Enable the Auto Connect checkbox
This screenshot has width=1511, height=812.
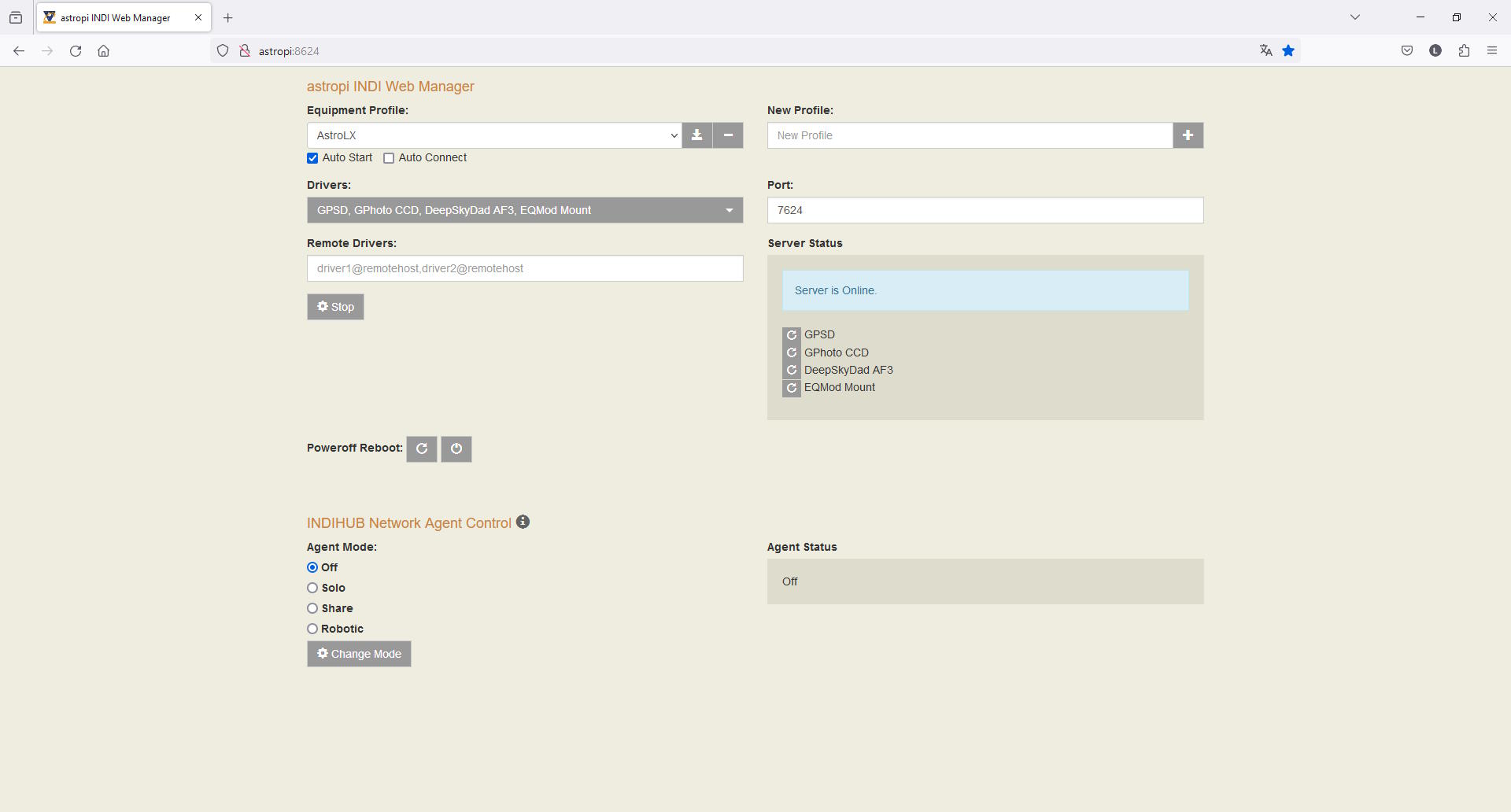coord(389,158)
